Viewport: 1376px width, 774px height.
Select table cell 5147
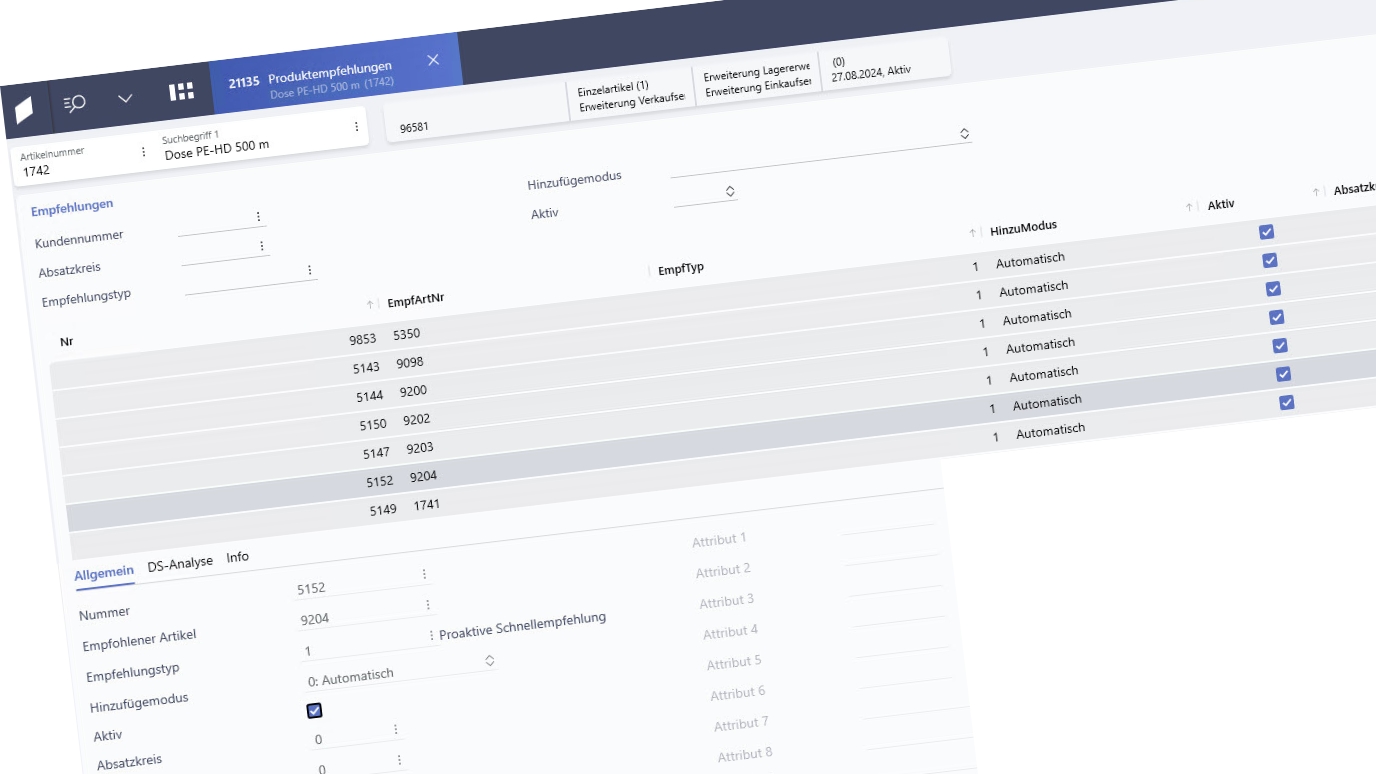(376, 453)
